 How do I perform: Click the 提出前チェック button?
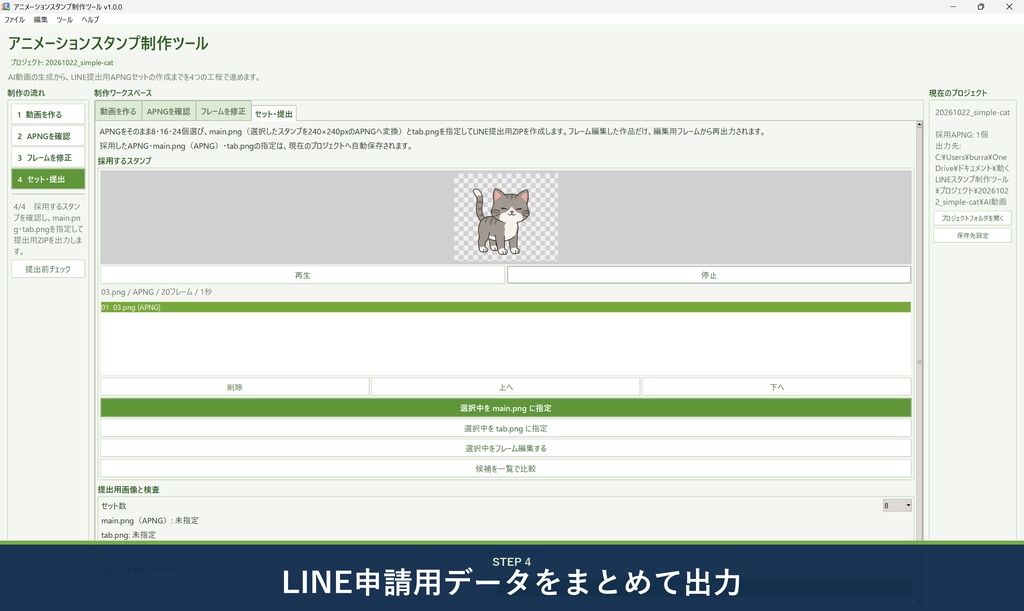(48, 269)
